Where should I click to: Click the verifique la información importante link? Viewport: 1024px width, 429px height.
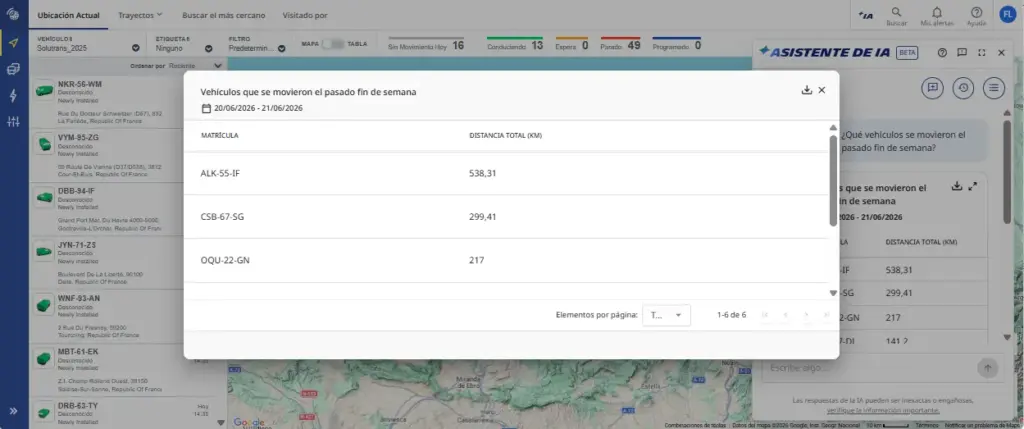(883, 410)
